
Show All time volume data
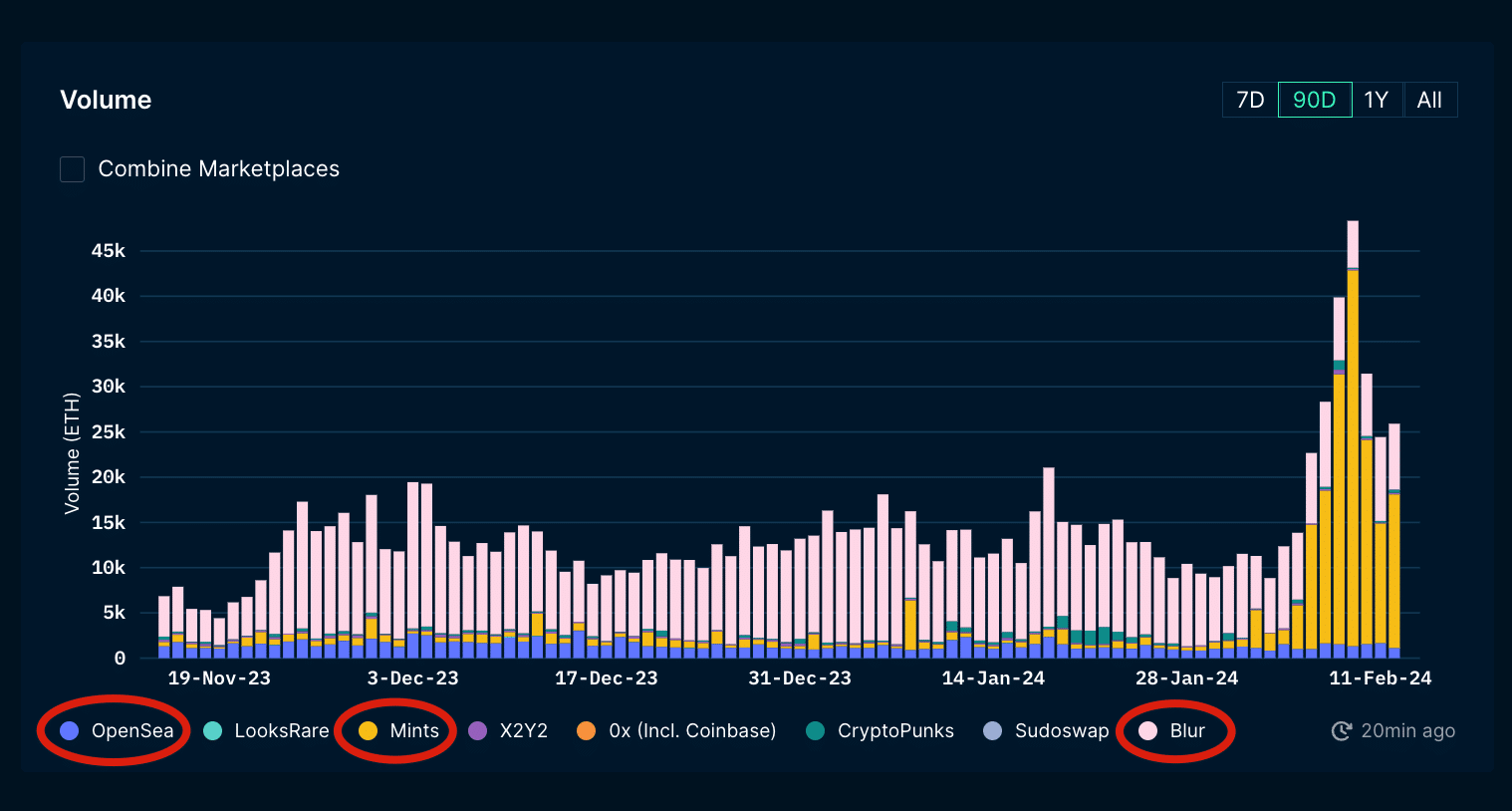coord(1429,100)
